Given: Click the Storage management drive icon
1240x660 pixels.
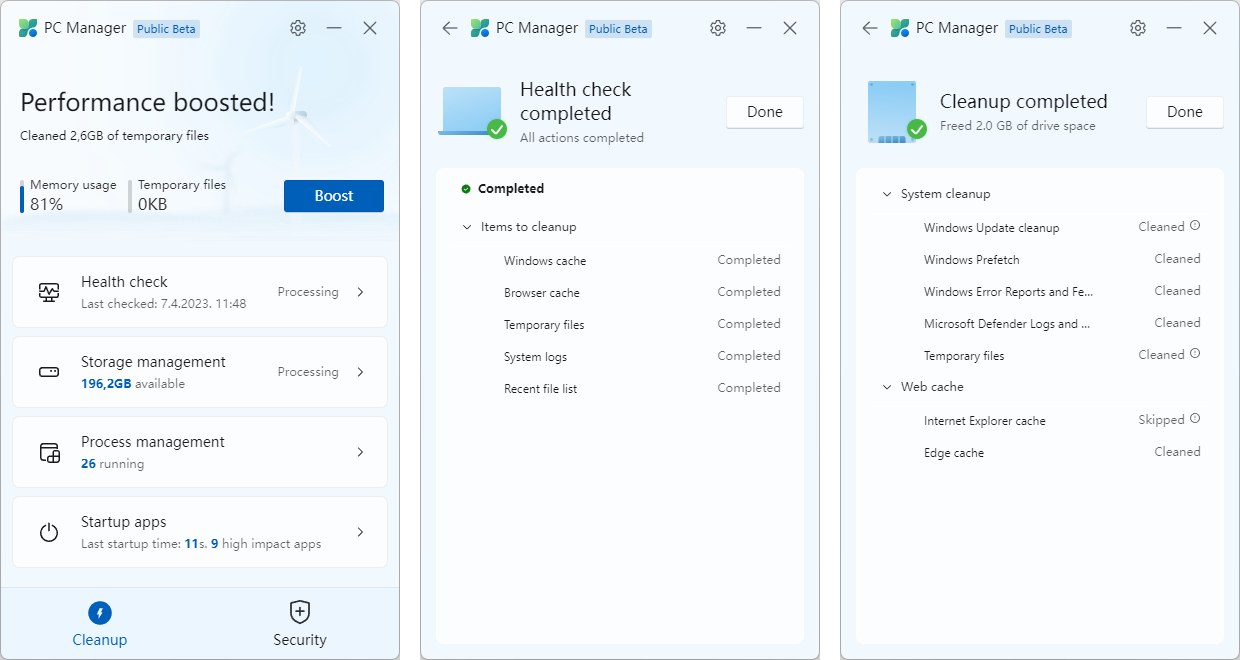Looking at the screenshot, I should pyautogui.click(x=49, y=372).
